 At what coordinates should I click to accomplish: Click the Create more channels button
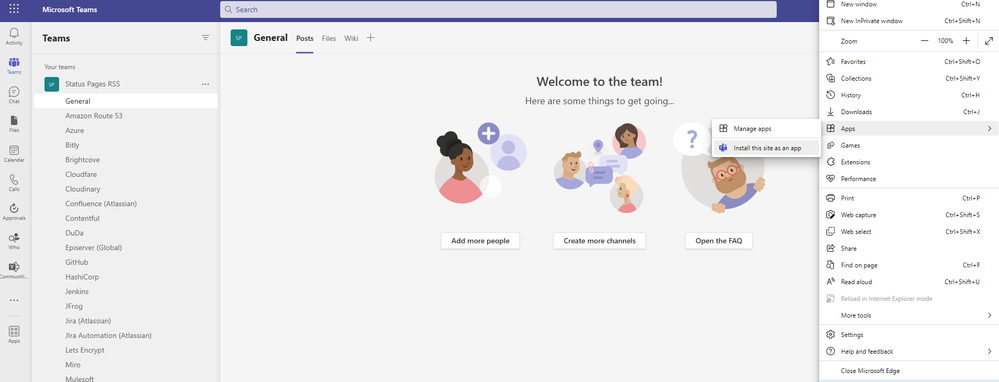click(x=600, y=241)
